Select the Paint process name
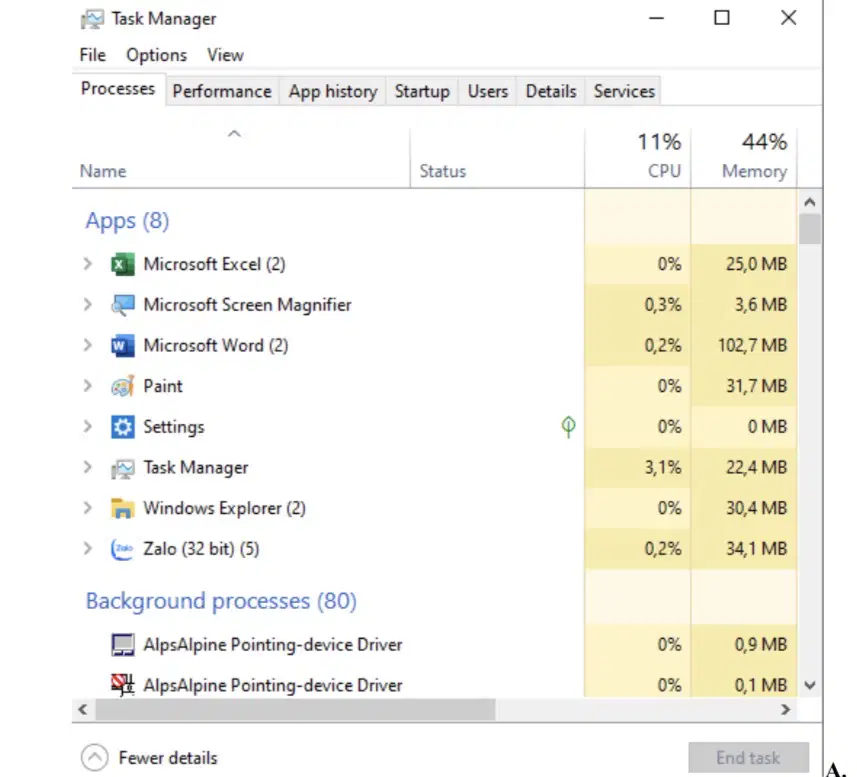This screenshot has height=777, width=857. [x=163, y=386]
